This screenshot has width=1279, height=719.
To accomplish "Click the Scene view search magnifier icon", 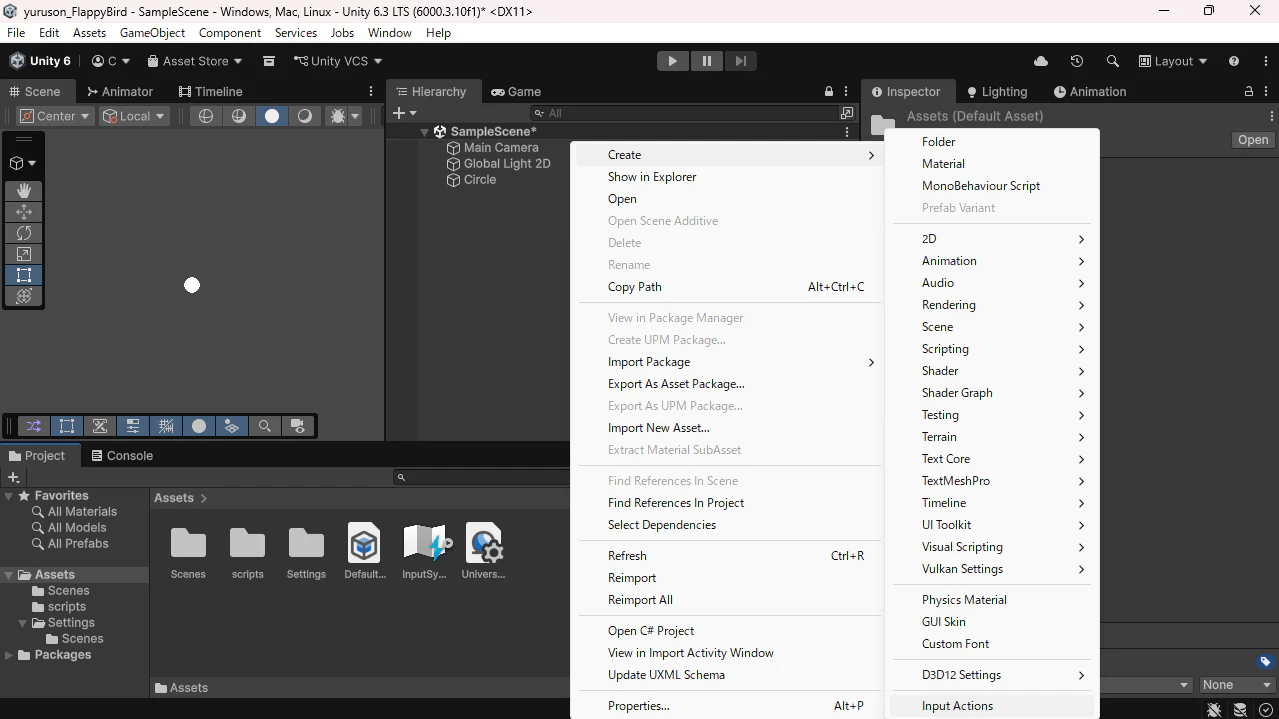I will coord(265,426).
